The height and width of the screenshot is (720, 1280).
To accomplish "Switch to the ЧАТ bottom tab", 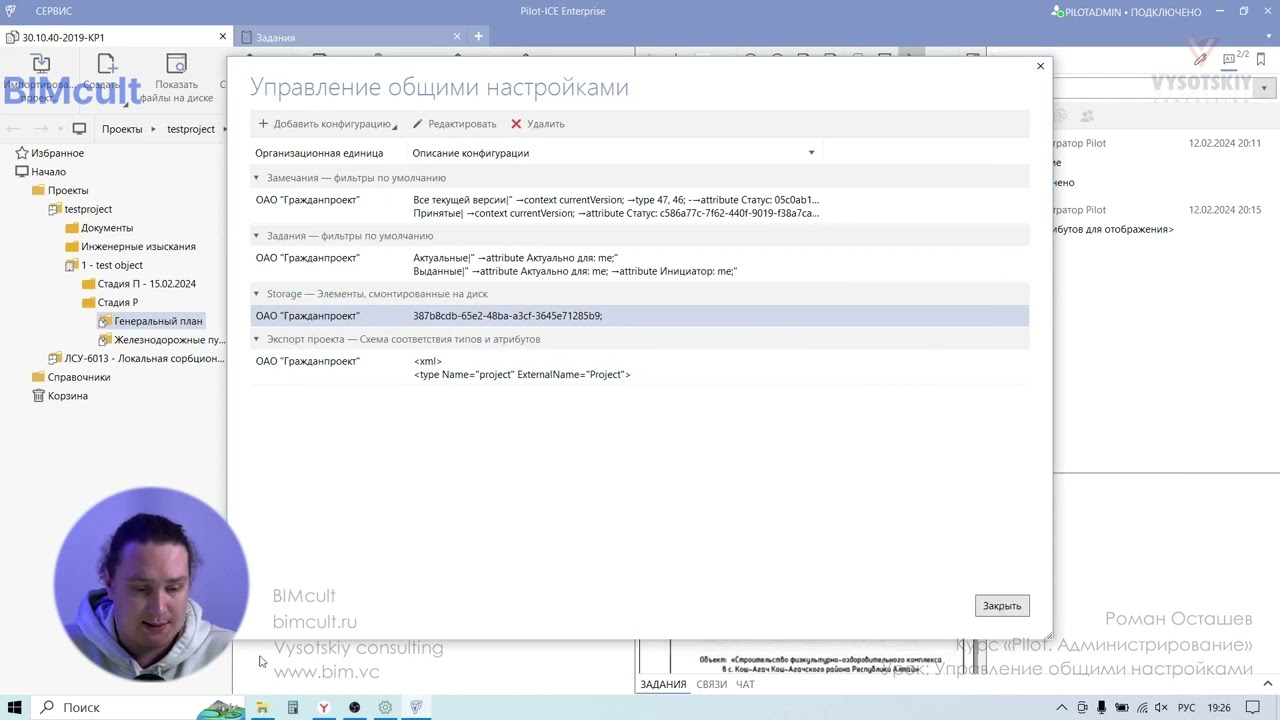I will (745, 685).
